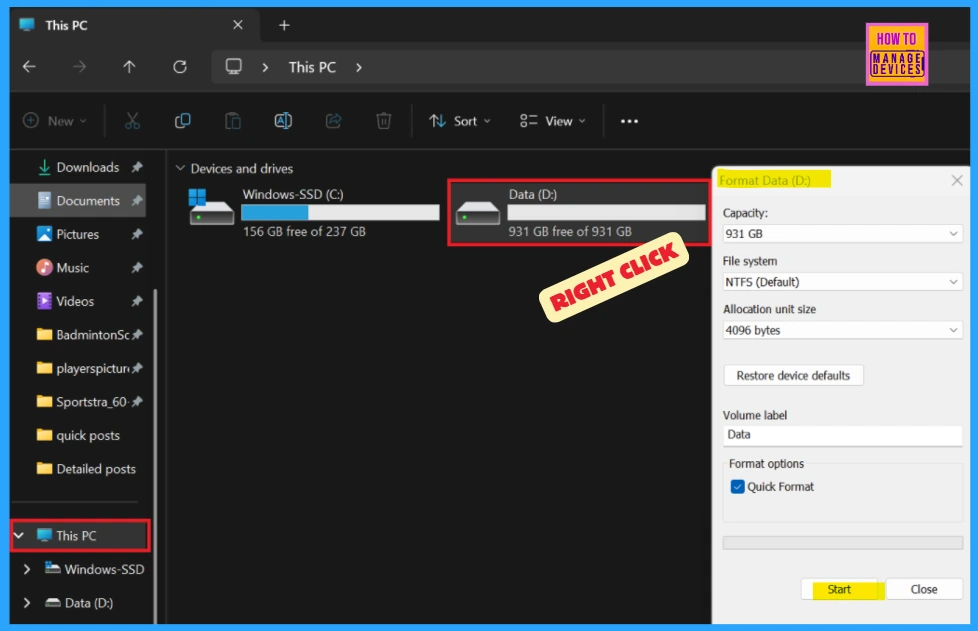Go up one folder level
This screenshot has height=631, width=978.
coord(129,67)
